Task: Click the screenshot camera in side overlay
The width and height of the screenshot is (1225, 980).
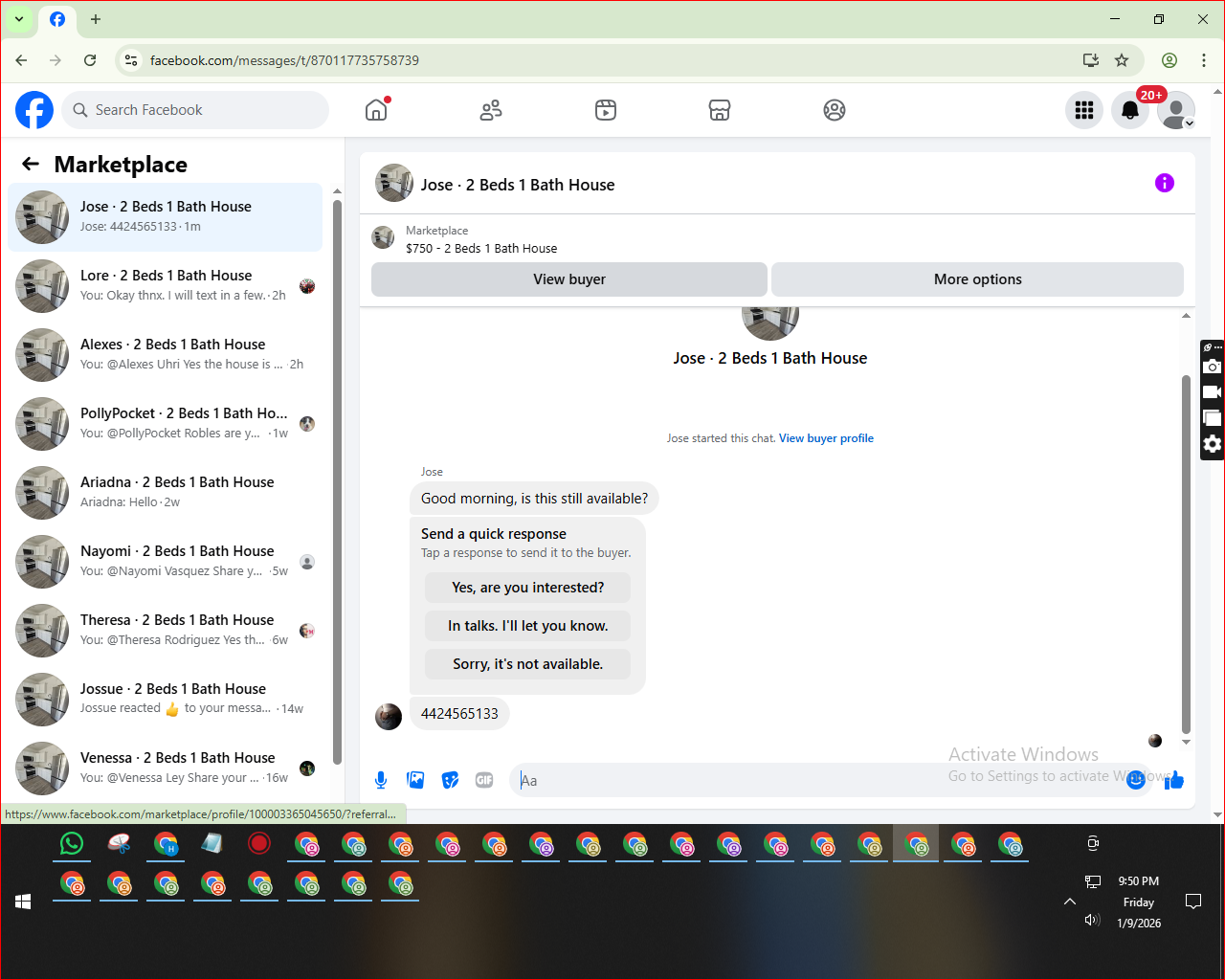Action: coord(1213,367)
